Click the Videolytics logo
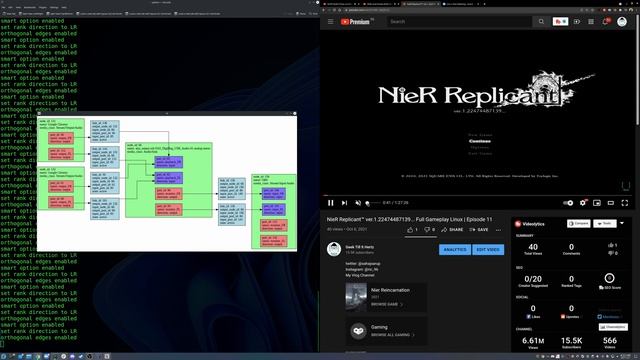Image resolution: width=640 pixels, height=360 pixels. click(530, 224)
